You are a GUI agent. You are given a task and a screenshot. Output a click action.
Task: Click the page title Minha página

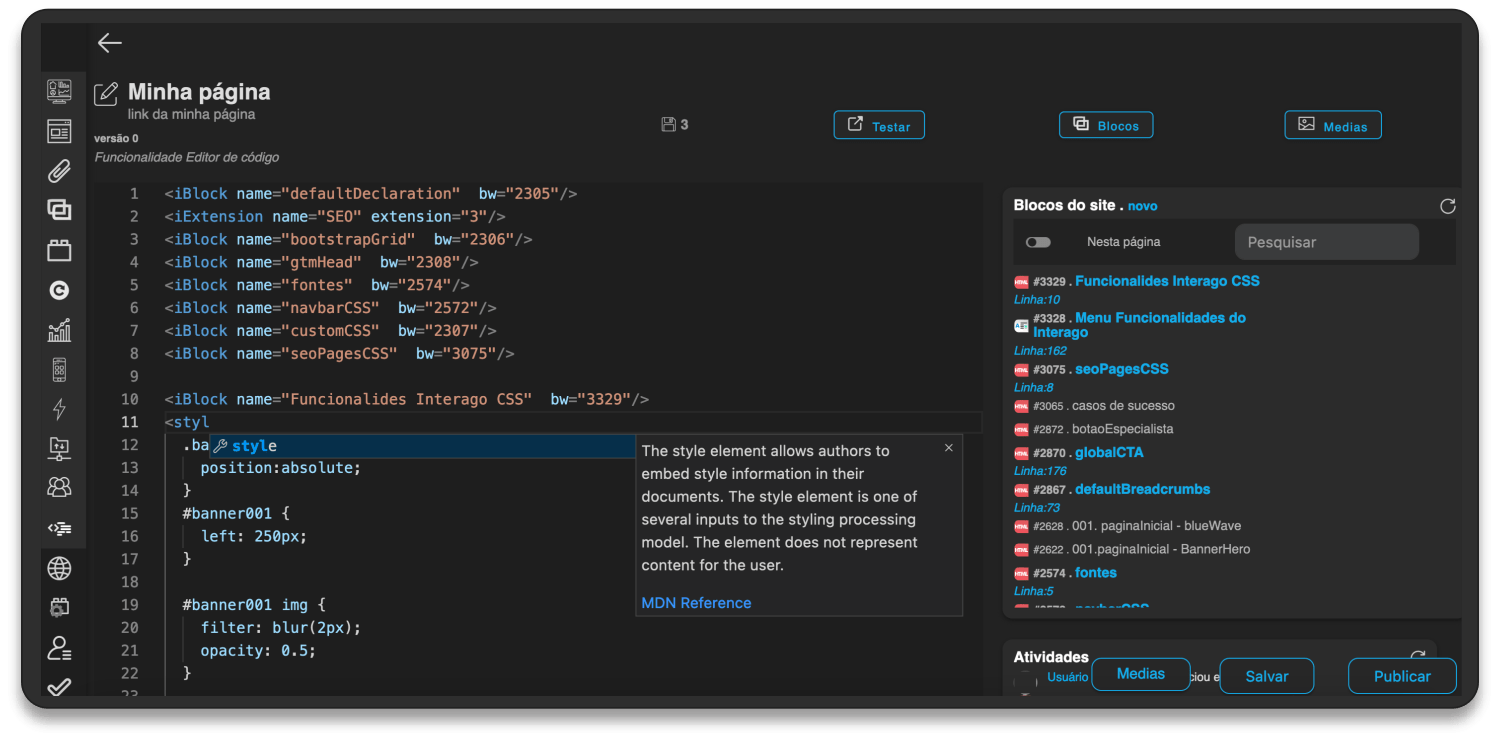[x=199, y=92]
